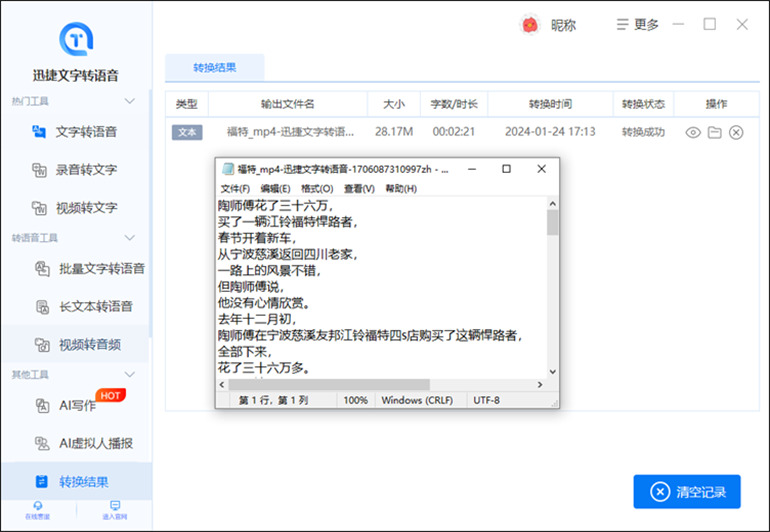Delete the 福特_mp4 conversion record
Viewport: 770px width, 532px height.
click(x=736, y=132)
